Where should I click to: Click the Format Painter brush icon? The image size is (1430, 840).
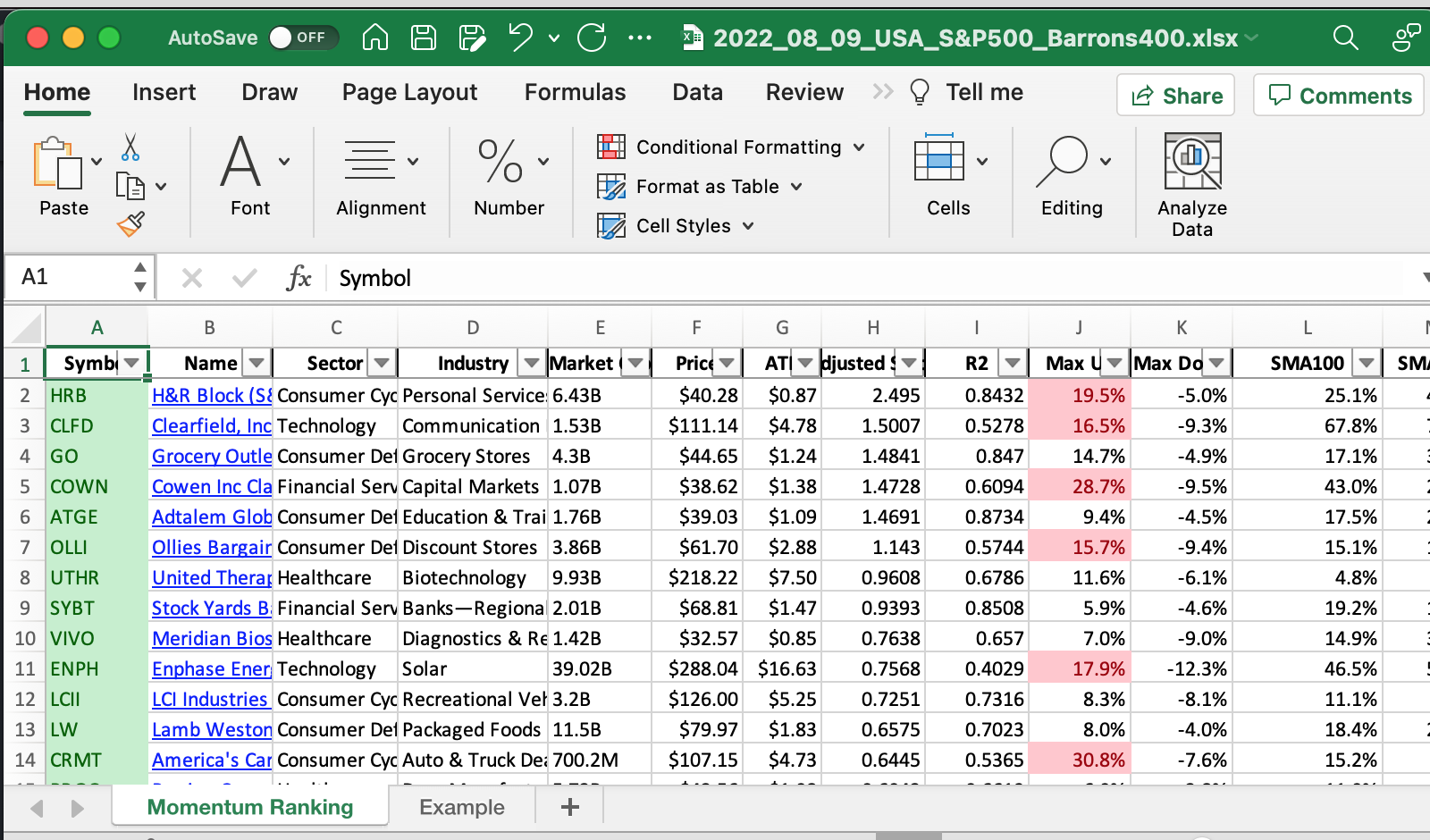(130, 224)
